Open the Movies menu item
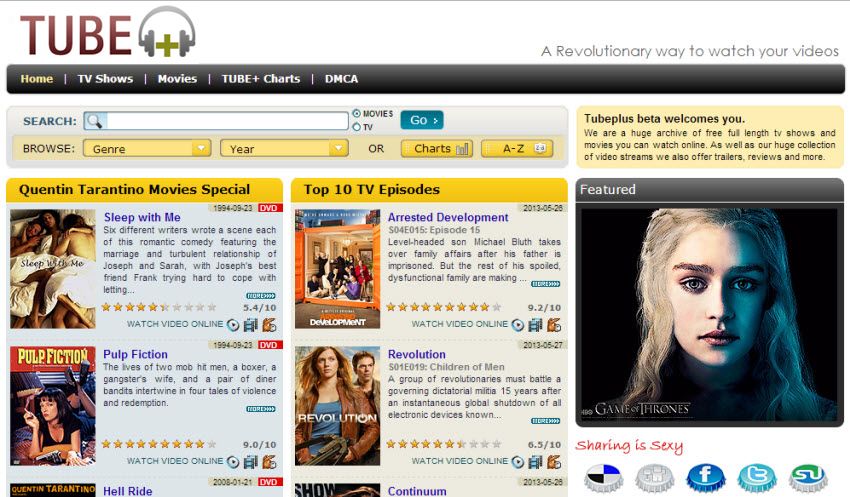850x497 pixels. pyautogui.click(x=177, y=79)
